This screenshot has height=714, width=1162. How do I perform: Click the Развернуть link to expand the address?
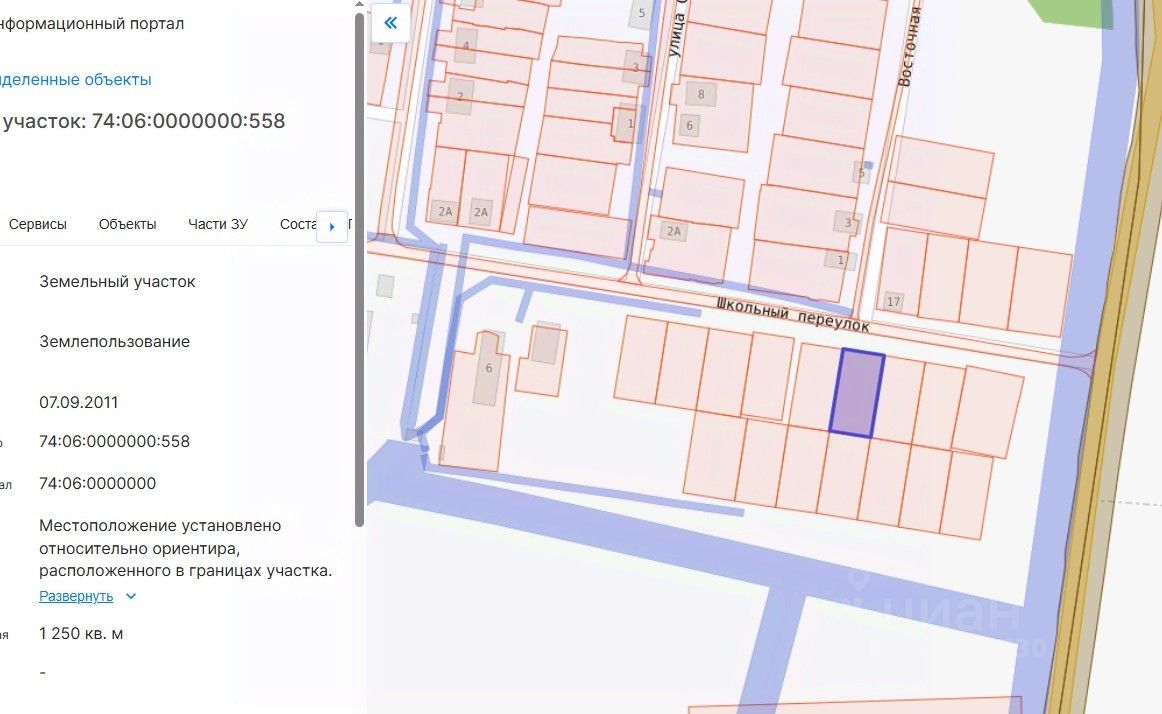pyautogui.click(x=76, y=596)
